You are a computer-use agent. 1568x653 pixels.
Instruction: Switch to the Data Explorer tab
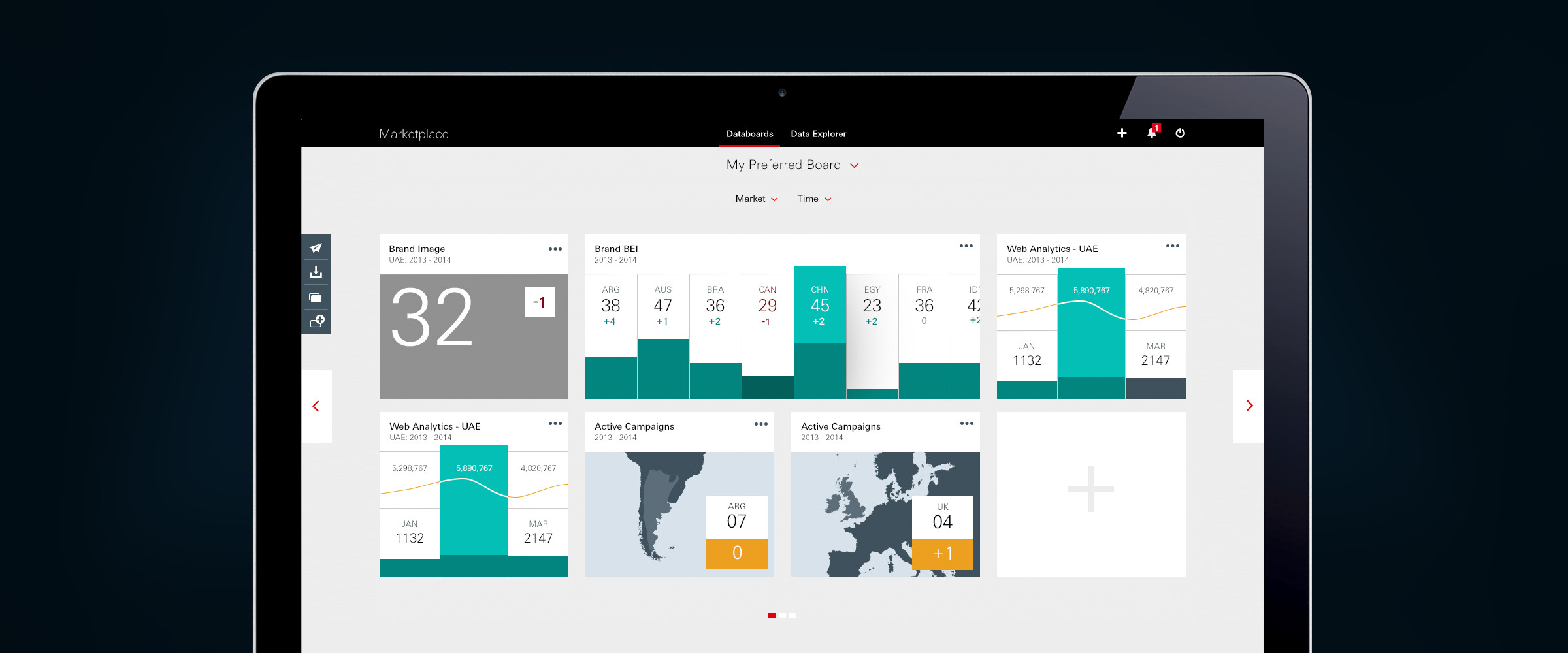click(818, 134)
